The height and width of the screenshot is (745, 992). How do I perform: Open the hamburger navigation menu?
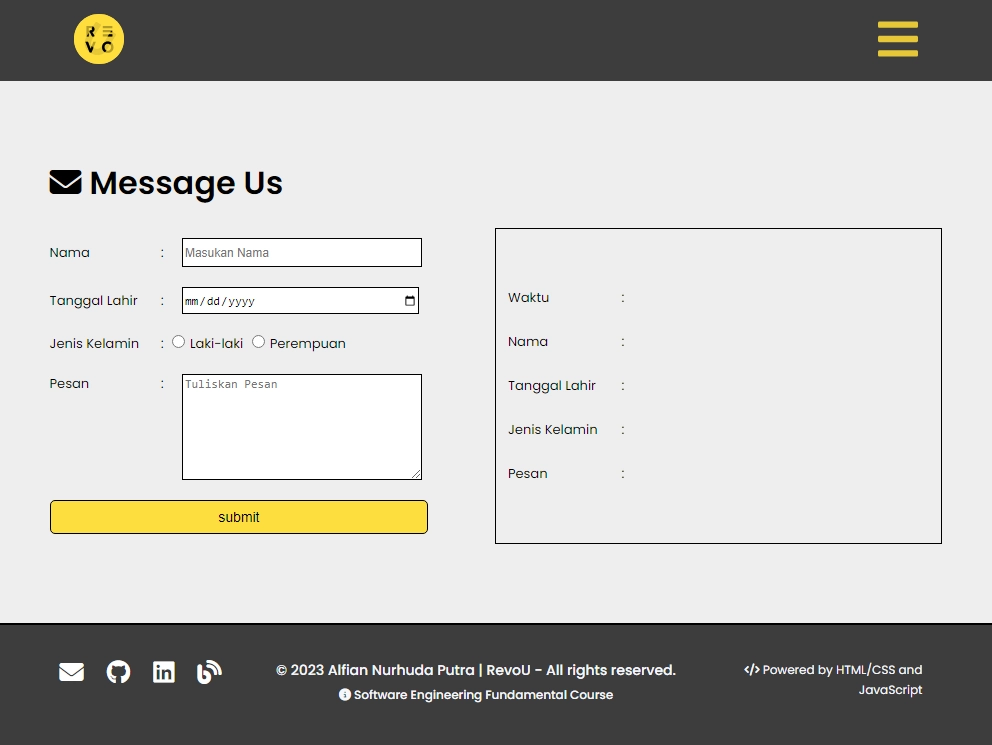pos(897,39)
